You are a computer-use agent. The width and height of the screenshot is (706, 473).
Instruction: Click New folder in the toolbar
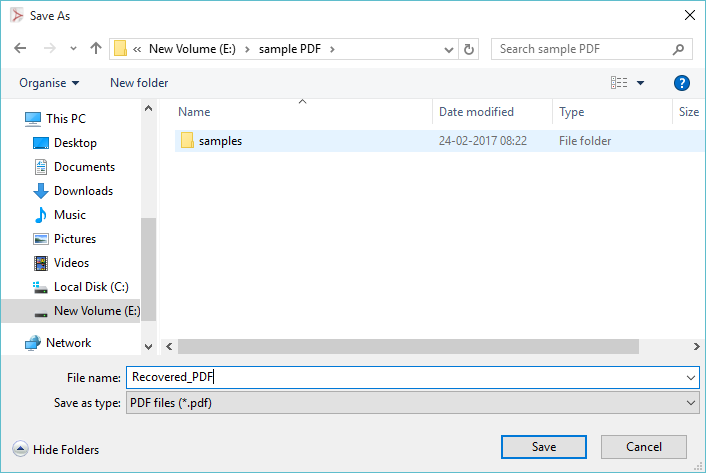pyautogui.click(x=139, y=83)
